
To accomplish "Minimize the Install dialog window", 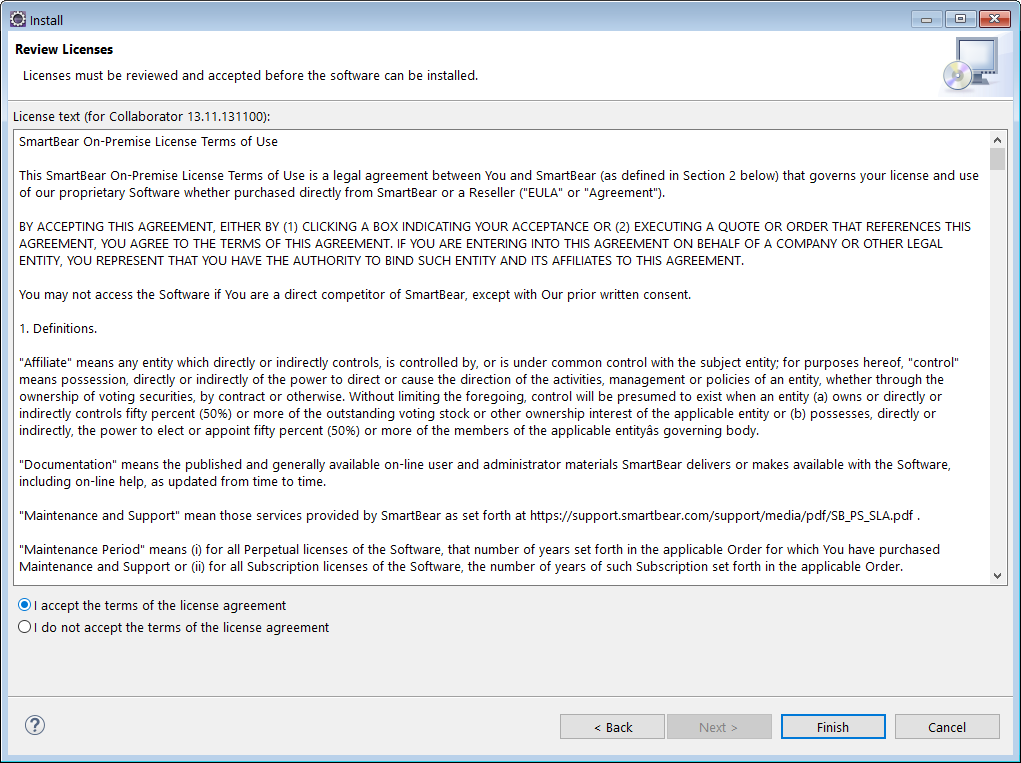I will click(927, 19).
